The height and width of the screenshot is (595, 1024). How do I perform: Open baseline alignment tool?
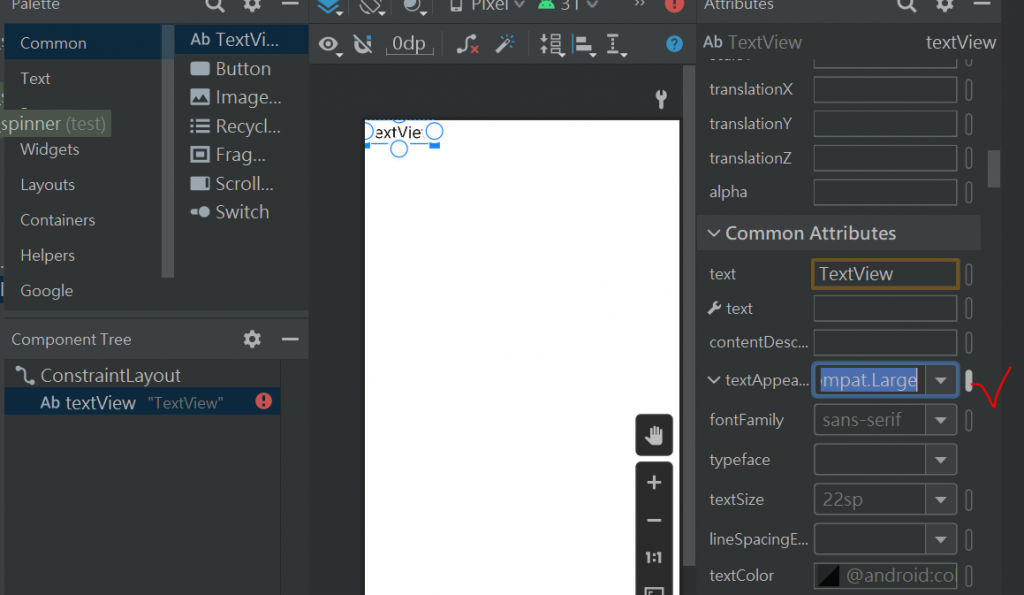click(x=615, y=45)
